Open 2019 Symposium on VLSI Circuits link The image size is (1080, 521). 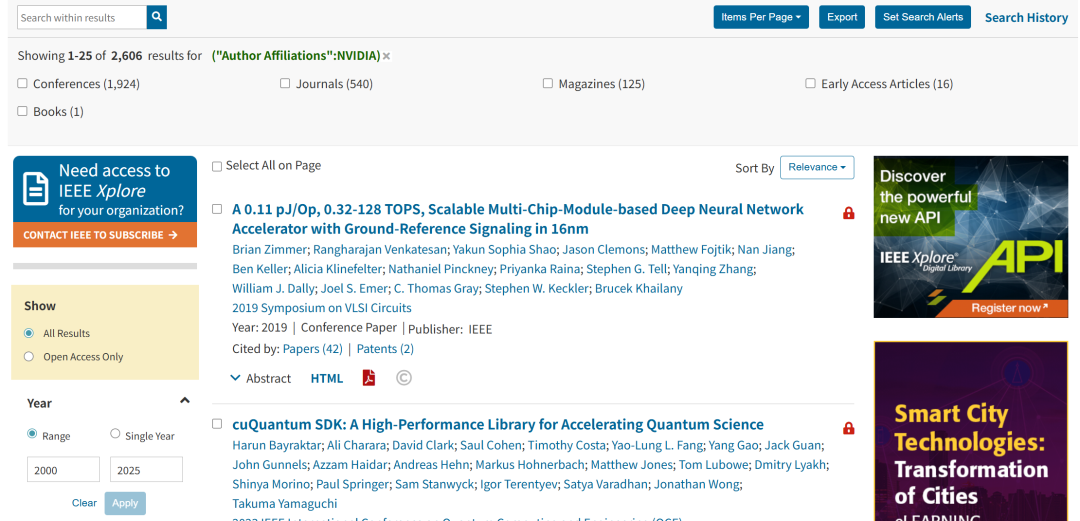[322, 308]
